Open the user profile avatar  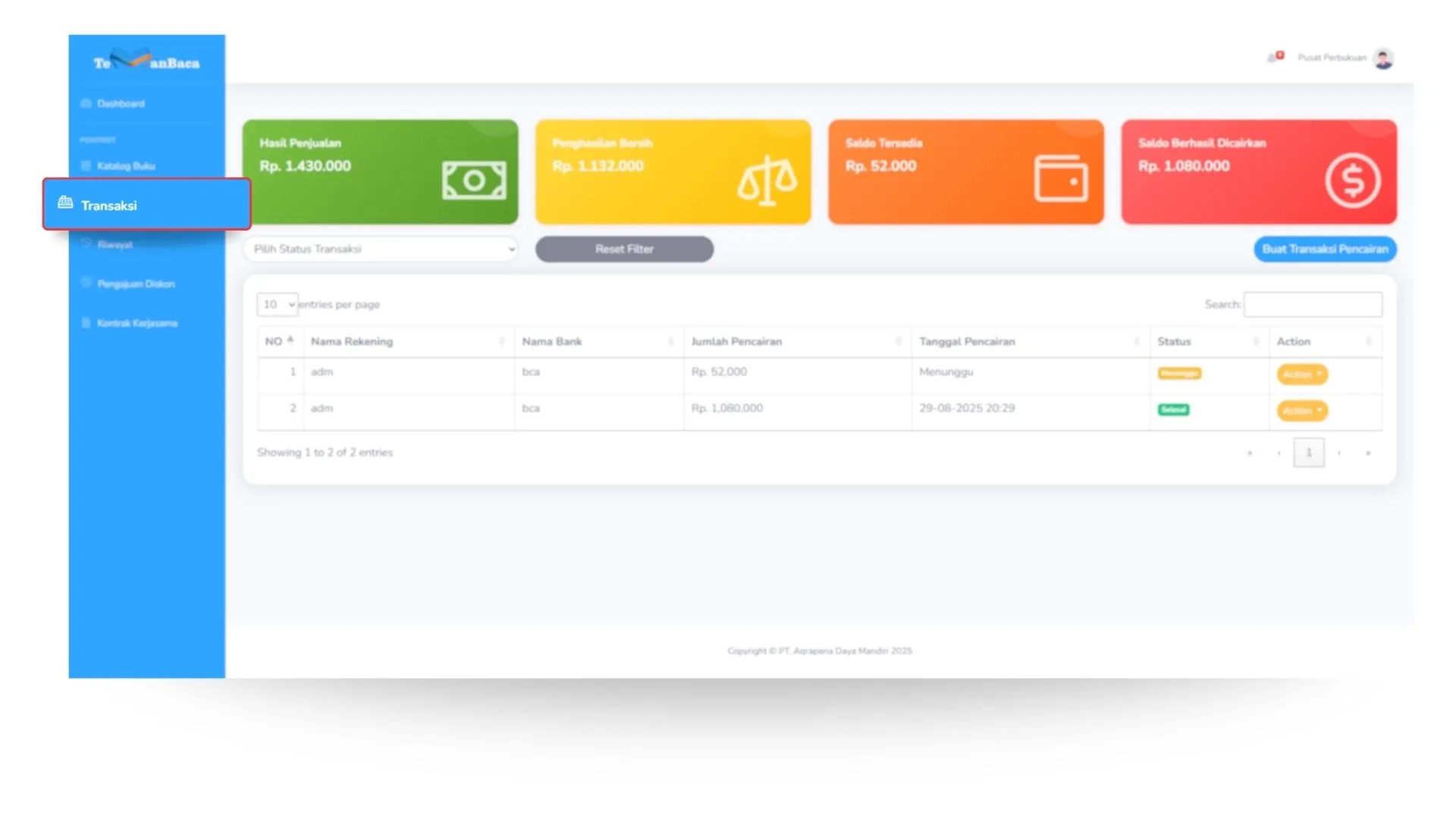tap(1383, 58)
